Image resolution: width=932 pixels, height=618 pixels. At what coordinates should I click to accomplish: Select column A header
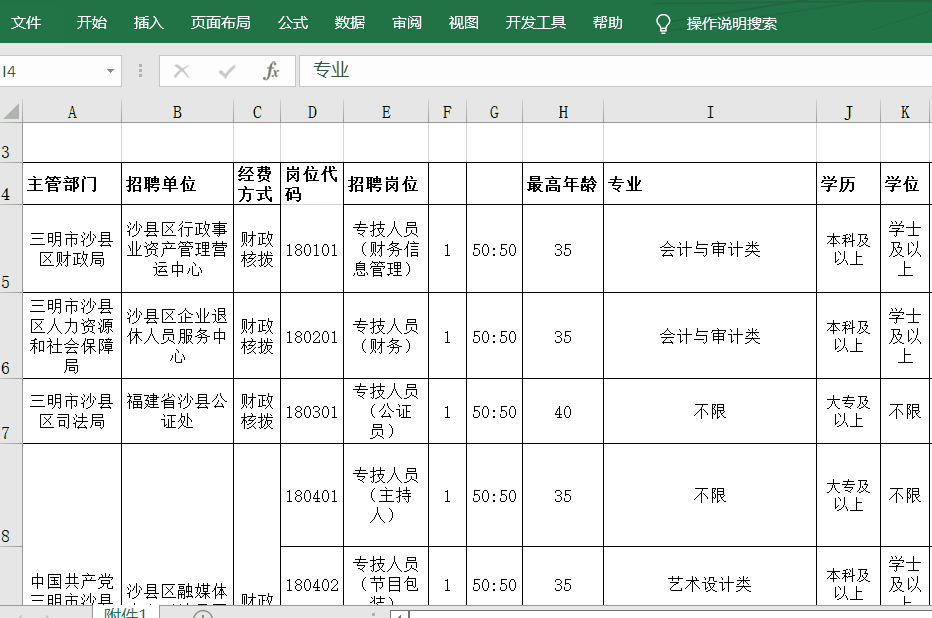[72, 112]
